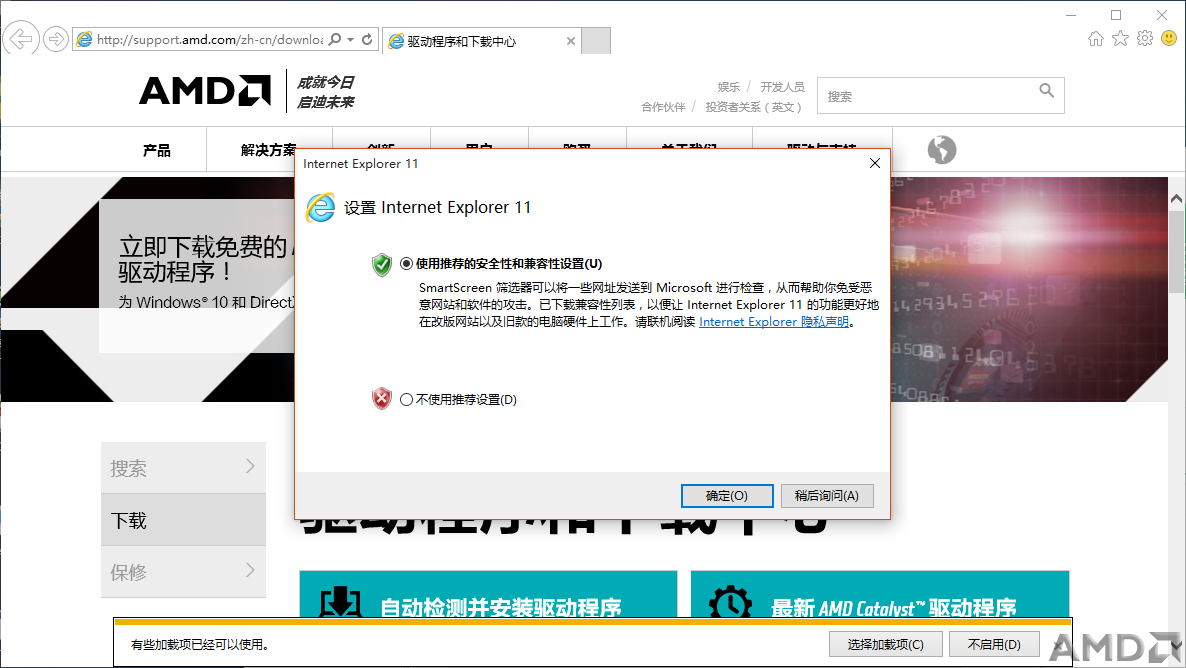Open the address bar dropdown arrow
The width and height of the screenshot is (1186, 668).
tap(350, 39)
